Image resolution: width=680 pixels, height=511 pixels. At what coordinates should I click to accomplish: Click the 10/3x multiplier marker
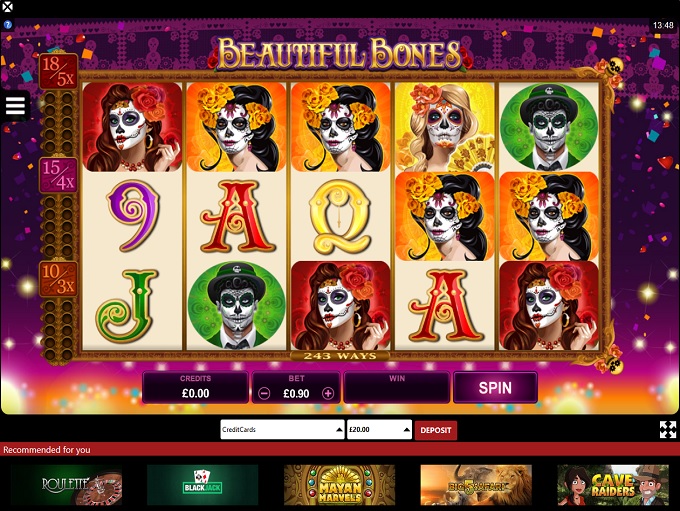click(x=59, y=278)
